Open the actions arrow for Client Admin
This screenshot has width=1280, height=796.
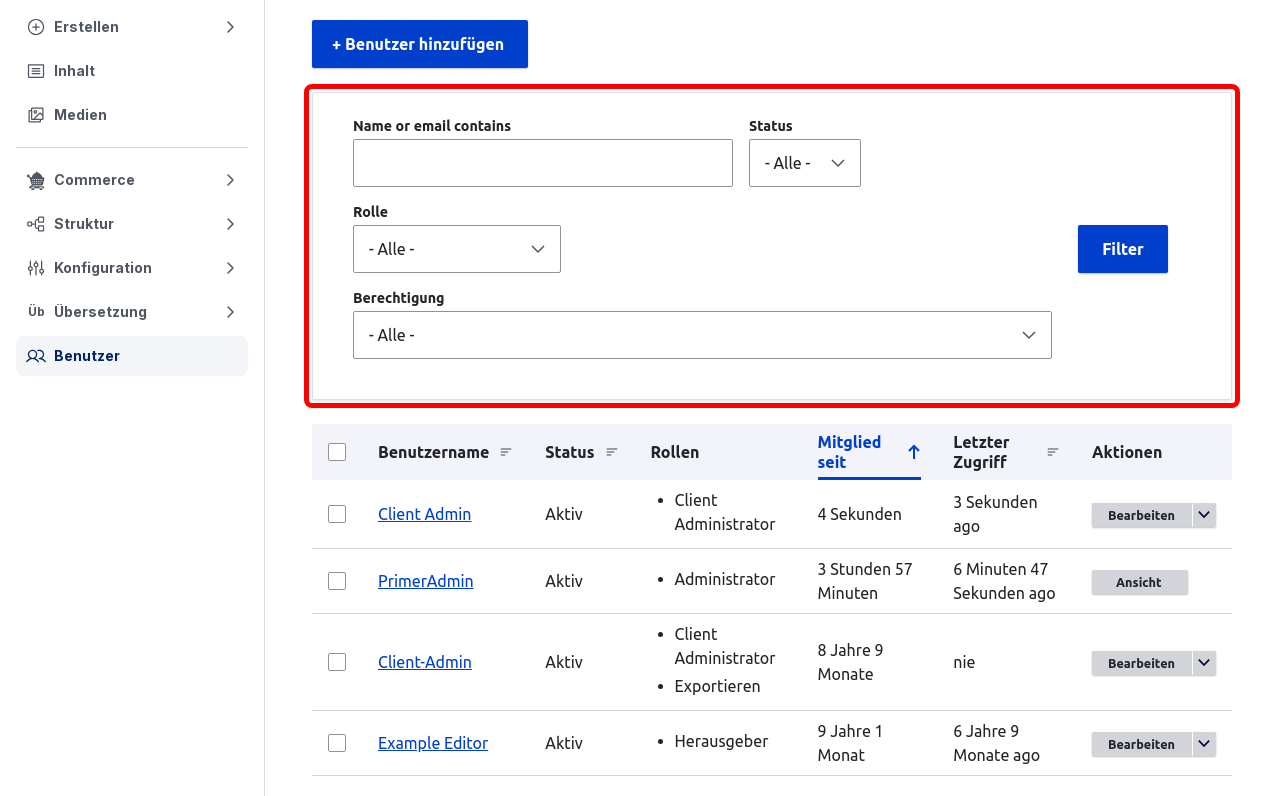pyautogui.click(x=1204, y=515)
